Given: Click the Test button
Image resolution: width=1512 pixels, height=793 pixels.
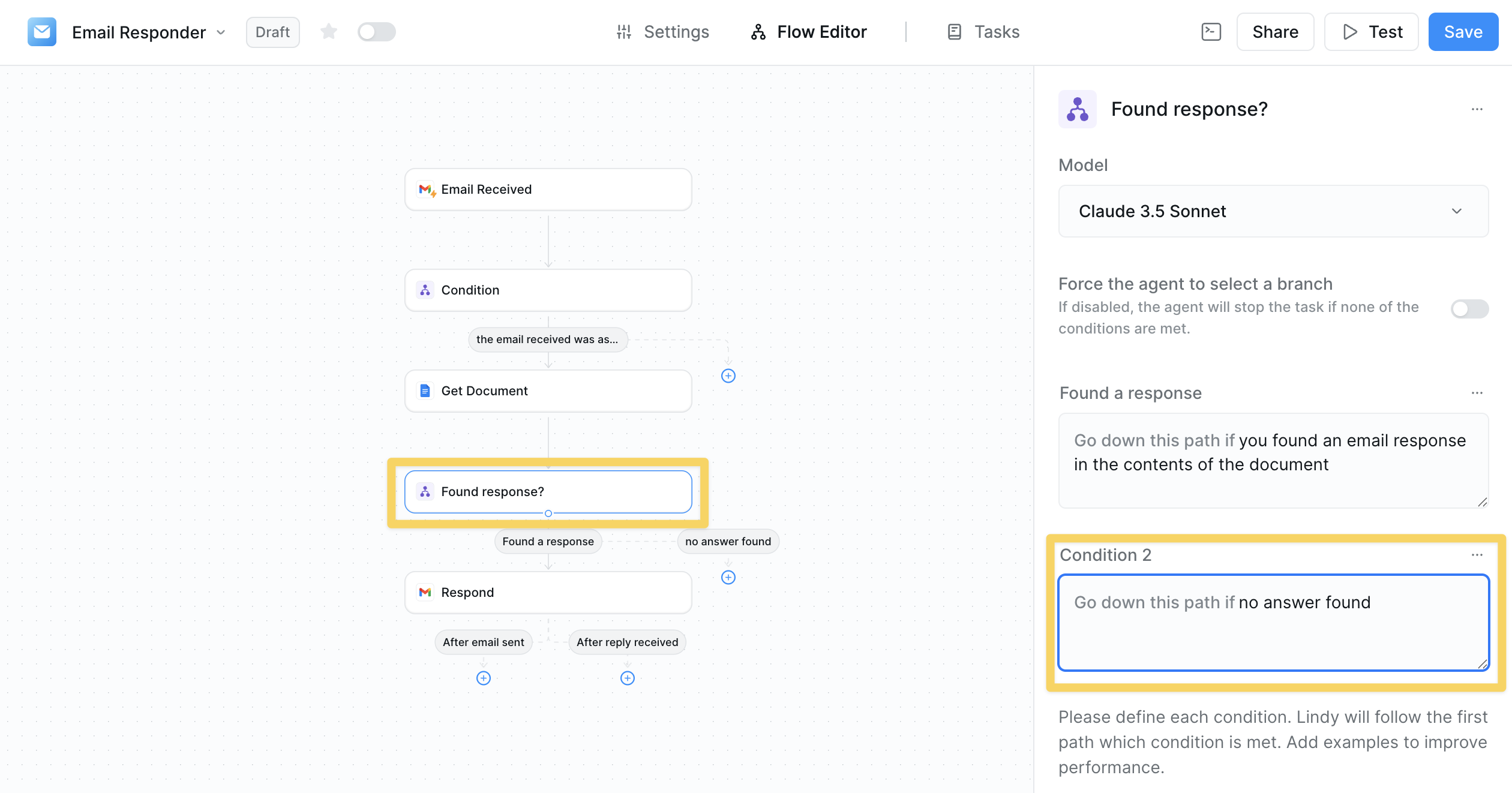Looking at the screenshot, I should pos(1372,32).
